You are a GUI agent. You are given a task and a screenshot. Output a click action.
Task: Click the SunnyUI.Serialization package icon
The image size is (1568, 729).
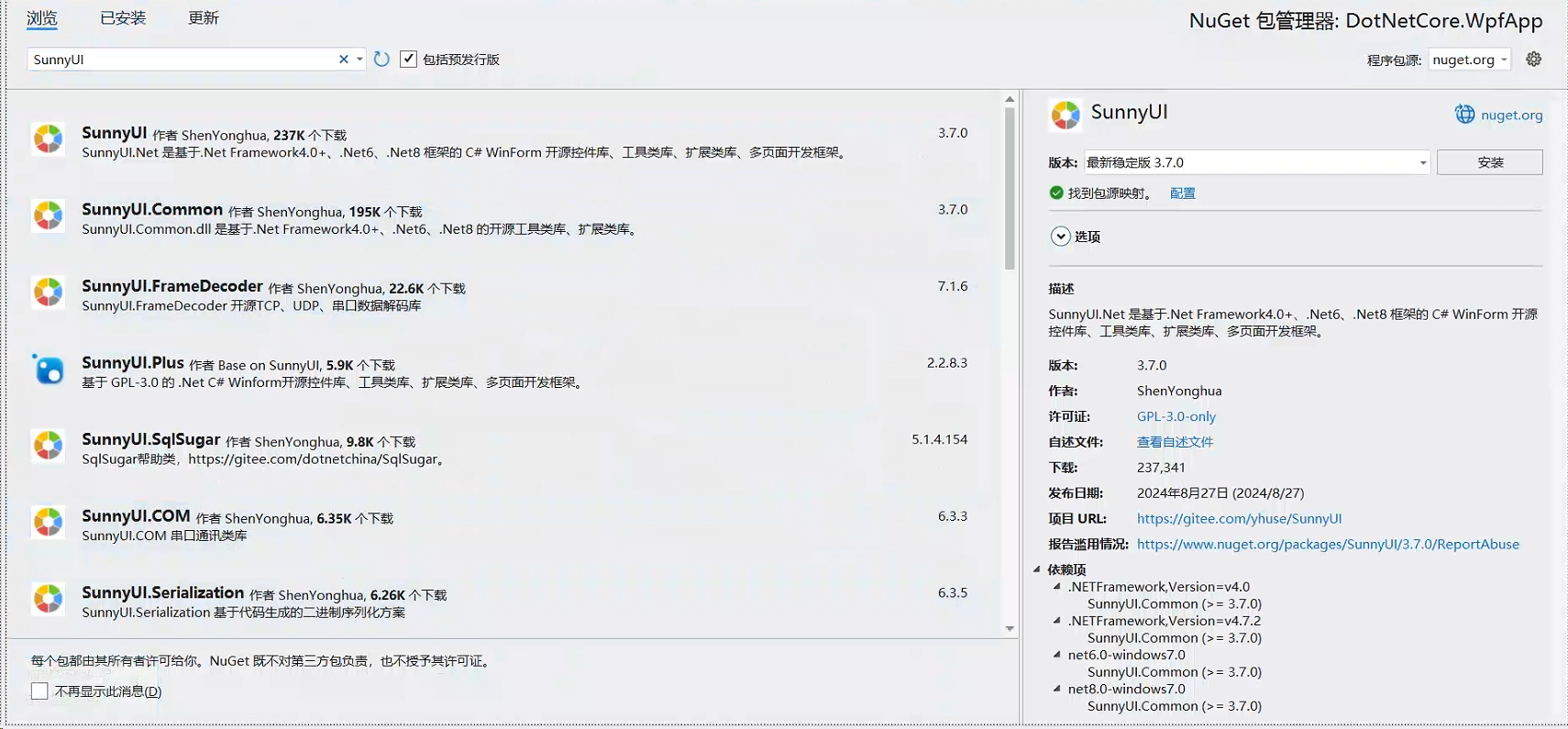(x=48, y=599)
